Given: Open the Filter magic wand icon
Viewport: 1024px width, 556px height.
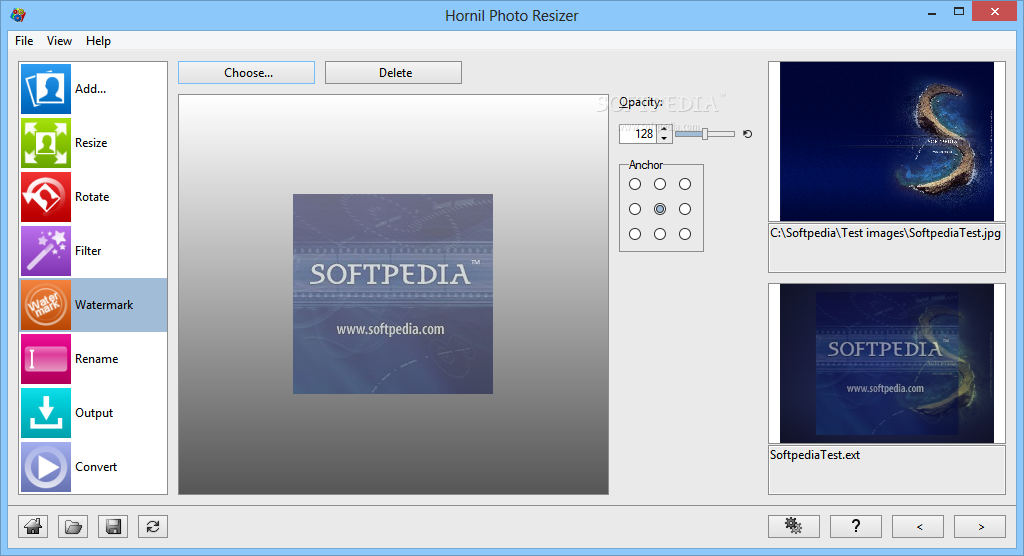Looking at the screenshot, I should click(46, 251).
